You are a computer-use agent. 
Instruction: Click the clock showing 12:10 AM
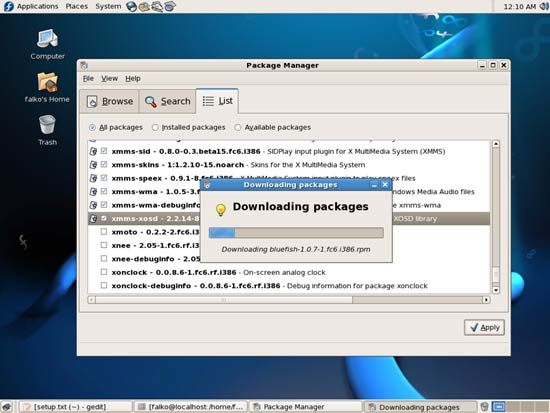pyautogui.click(x=519, y=6)
